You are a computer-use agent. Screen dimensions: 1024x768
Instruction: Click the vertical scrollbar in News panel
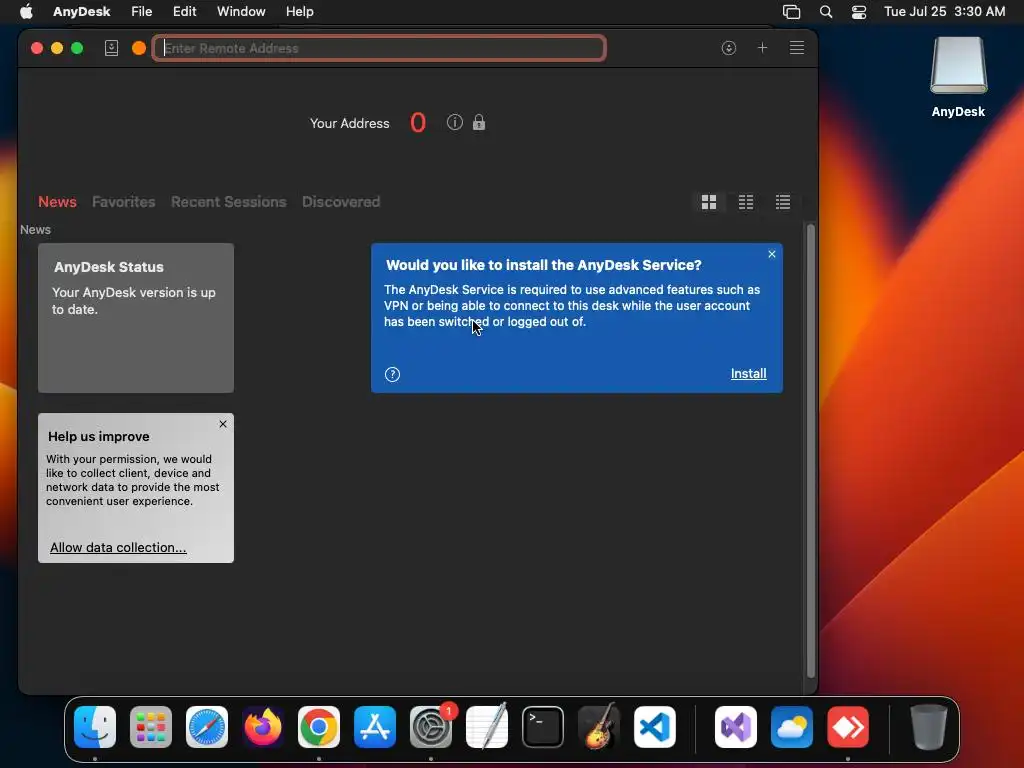tap(810, 451)
